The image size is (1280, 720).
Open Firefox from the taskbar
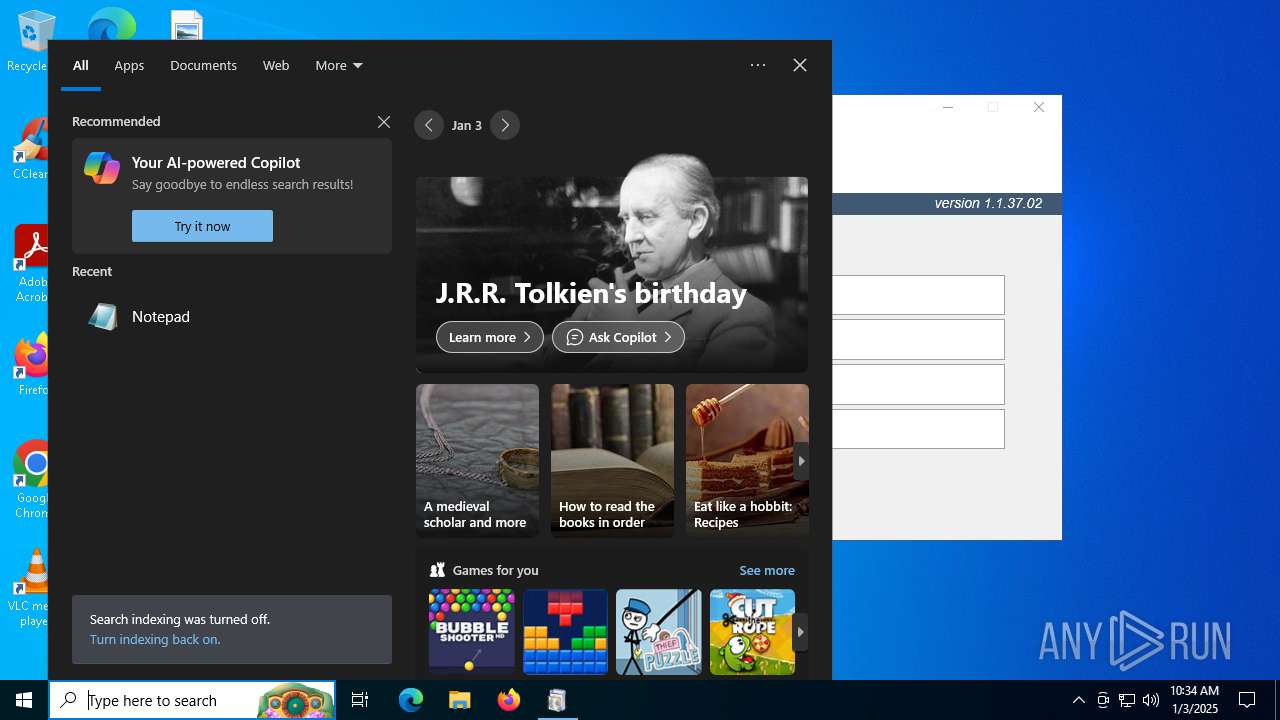coord(508,700)
